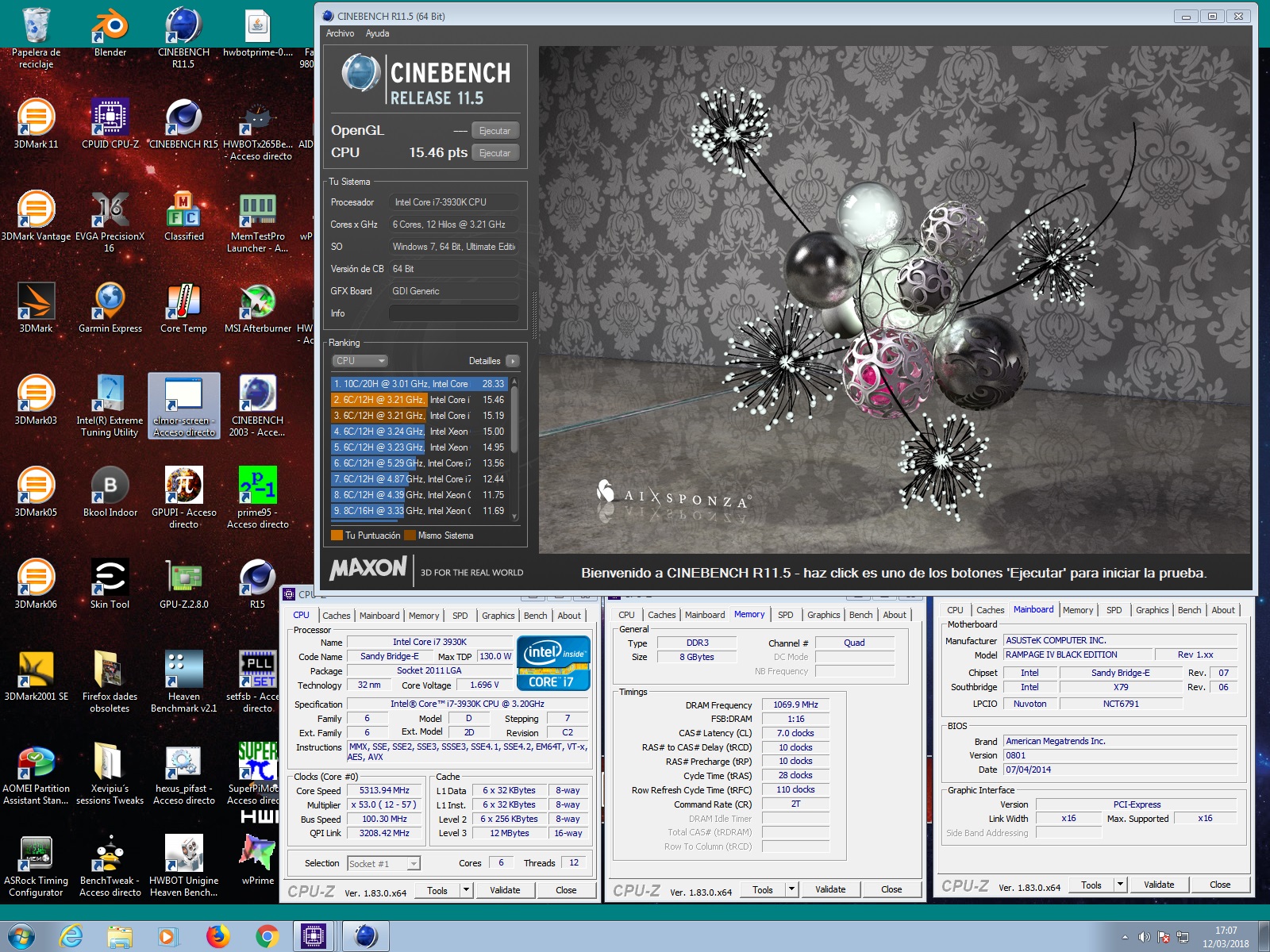Open Memory tab in right CPU-Z window

tap(1077, 610)
